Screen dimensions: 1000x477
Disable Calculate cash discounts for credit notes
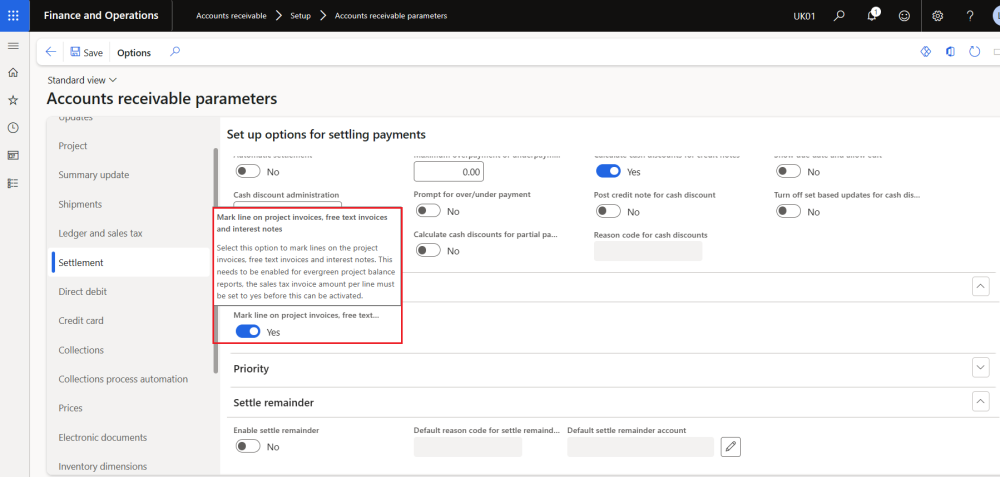[608, 172]
